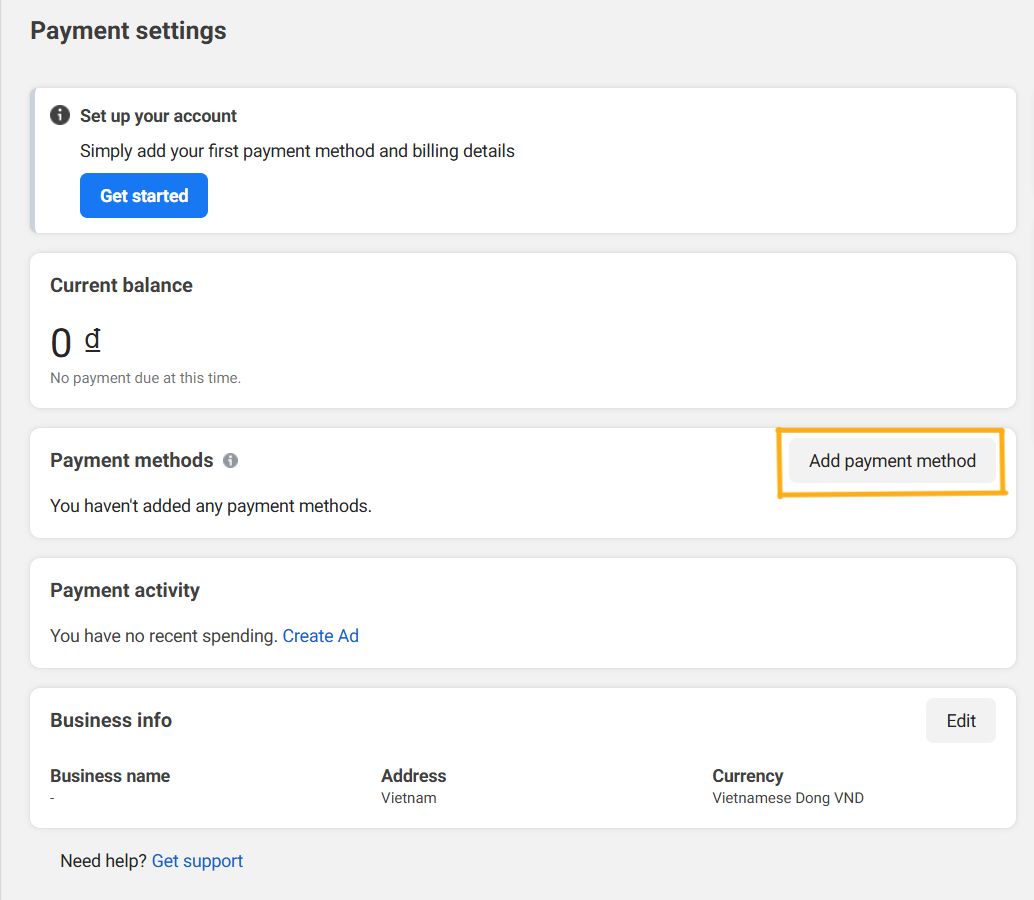This screenshot has height=900, width=1034.
Task: Select the Payment methods section title
Action: pos(131,460)
